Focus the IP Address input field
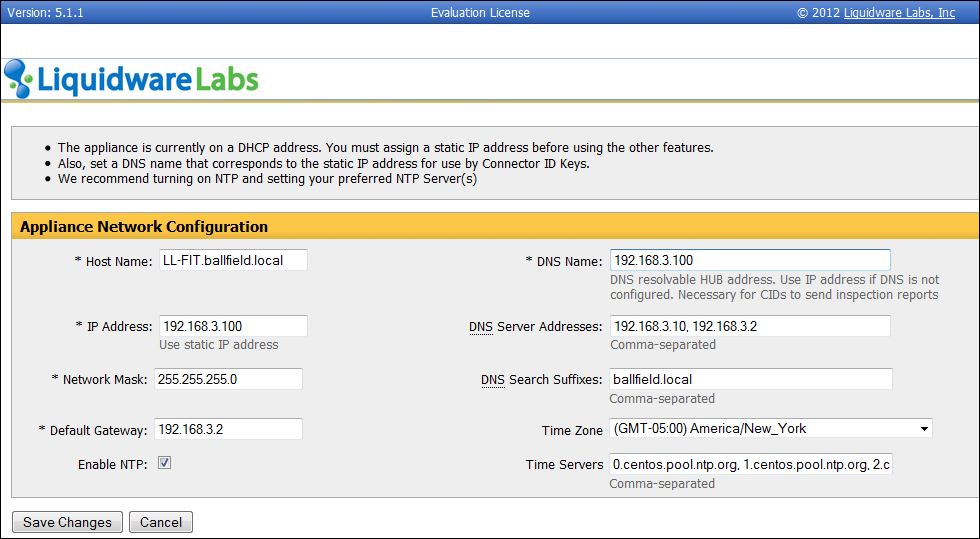This screenshot has width=980, height=539. pos(232,326)
